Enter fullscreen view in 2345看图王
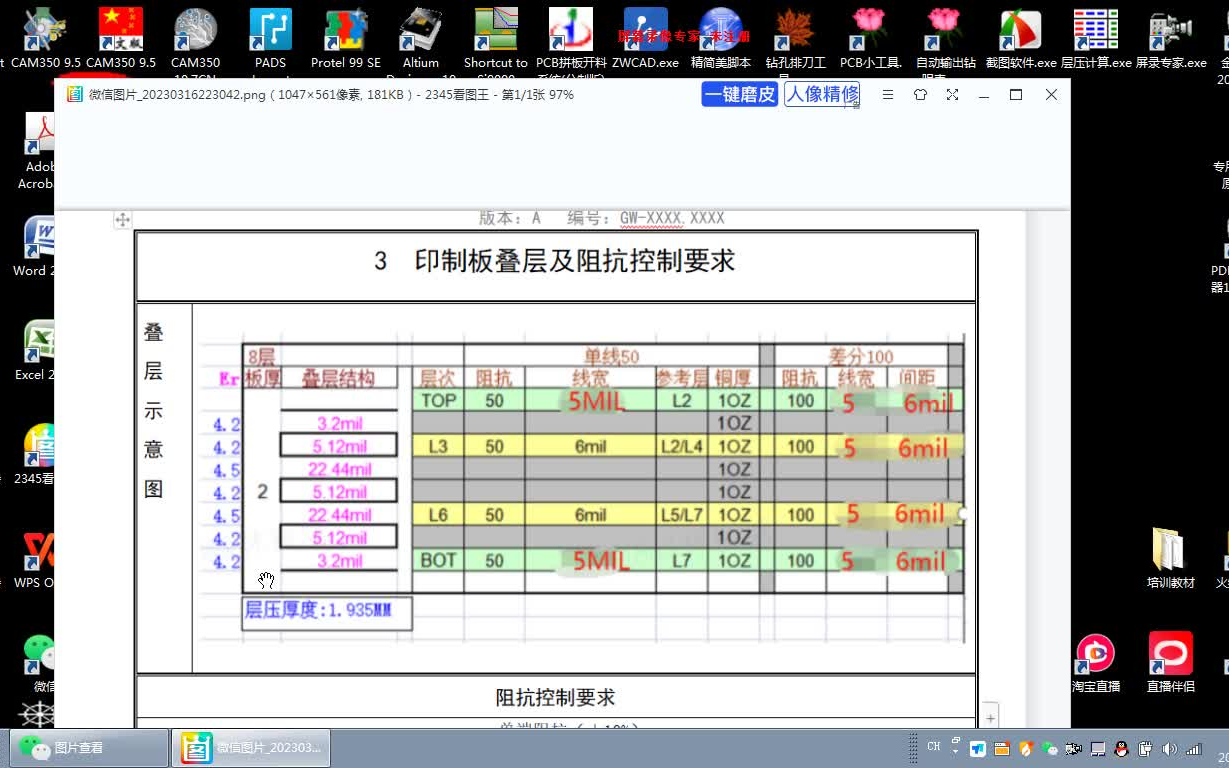This screenshot has width=1229, height=768. point(952,94)
